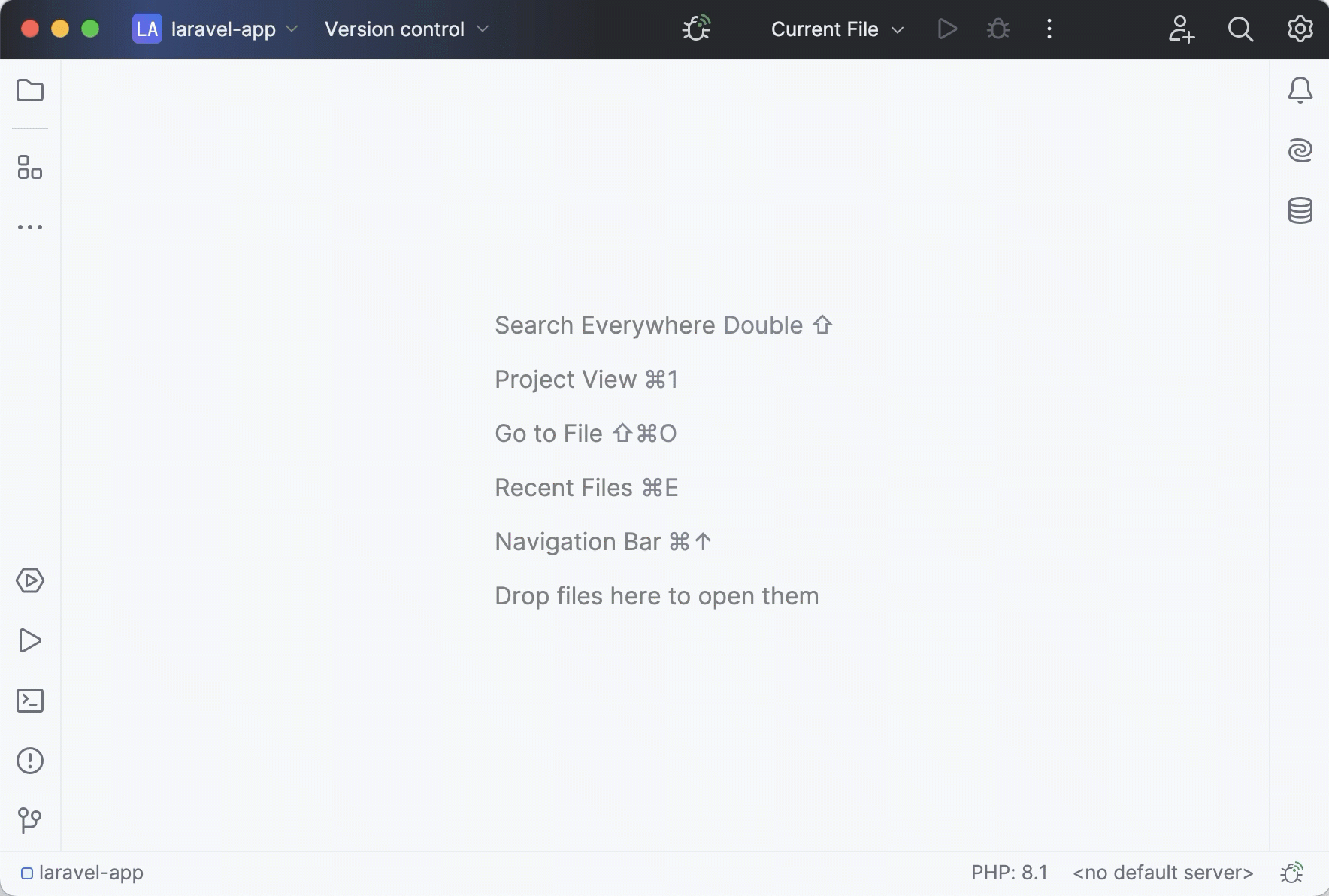1329x896 pixels.
Task: Open the Problems tool window
Action: tap(30, 761)
